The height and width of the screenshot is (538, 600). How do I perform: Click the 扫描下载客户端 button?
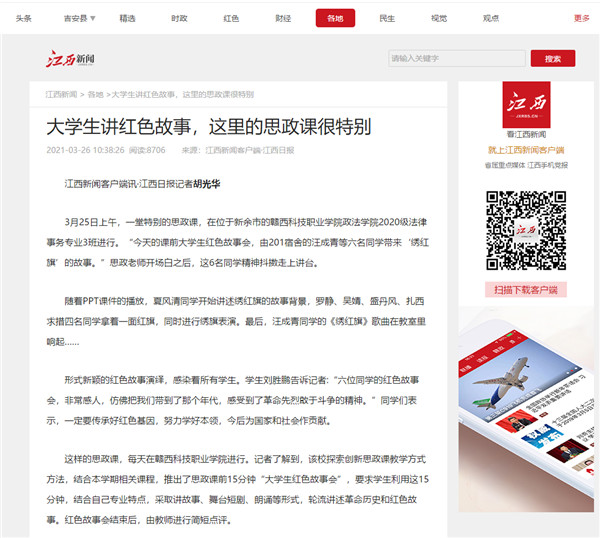(526, 290)
